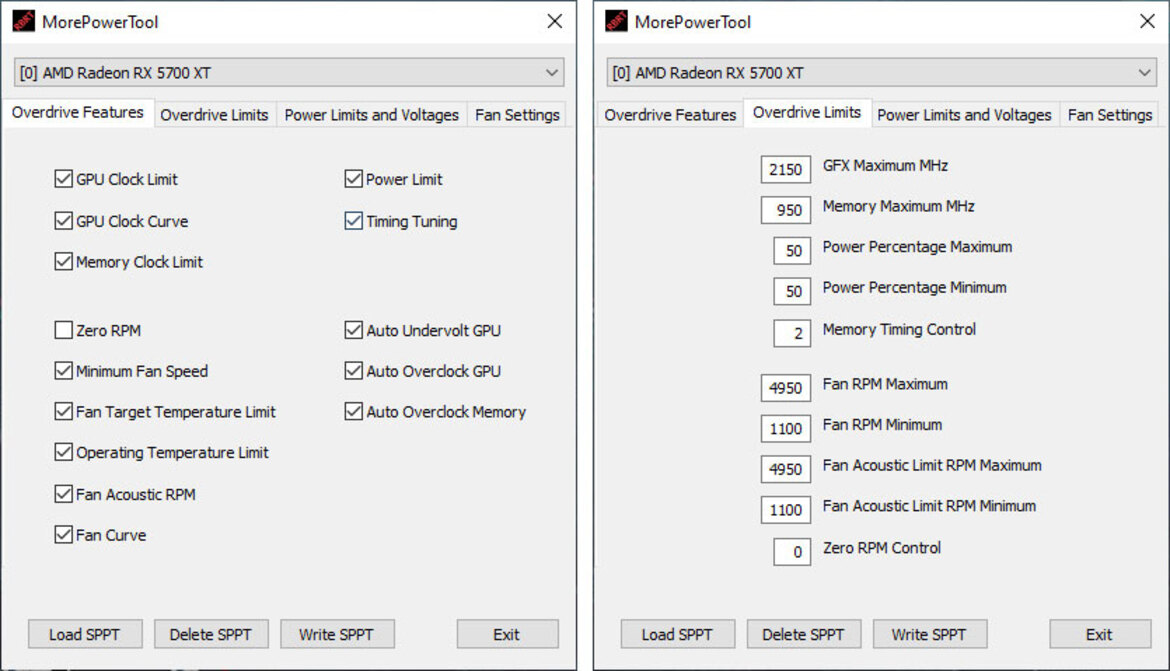Click Fan RPM Maximum input field
1170x671 pixels.
pos(786,388)
